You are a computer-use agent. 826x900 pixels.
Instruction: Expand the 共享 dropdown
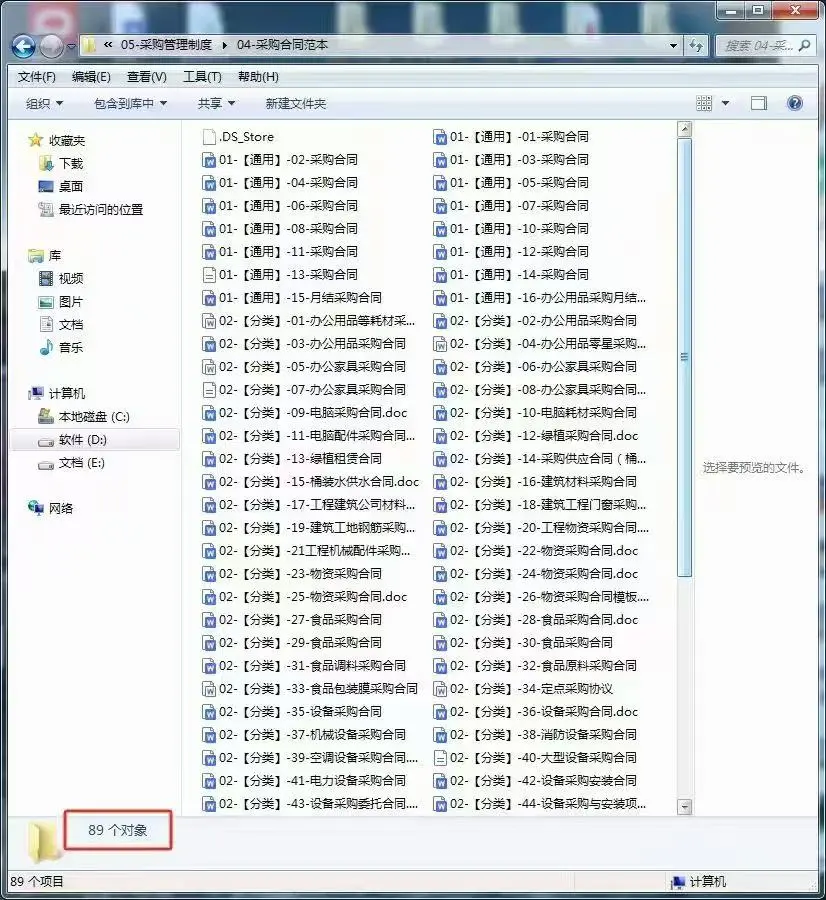[216, 103]
